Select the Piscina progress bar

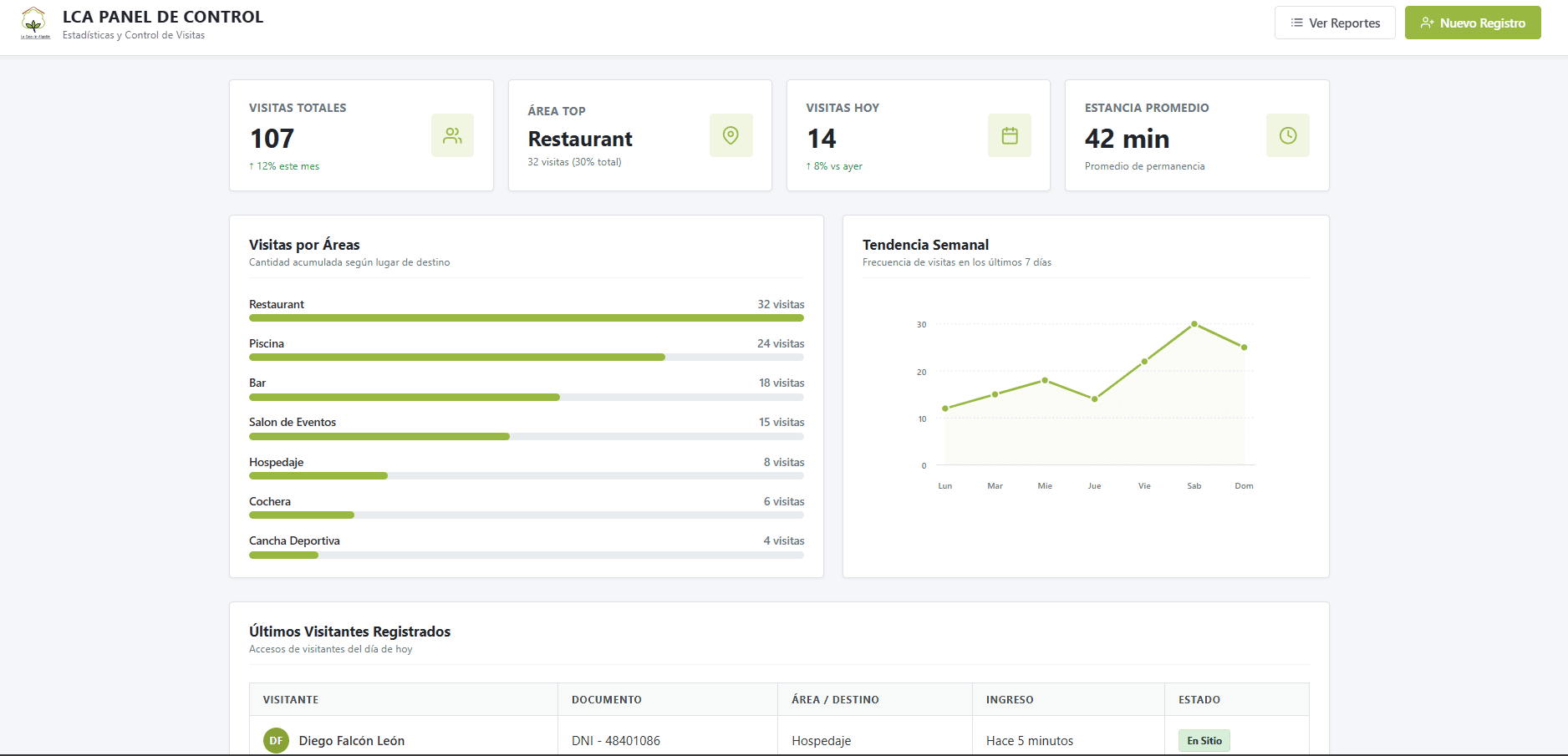(527, 358)
